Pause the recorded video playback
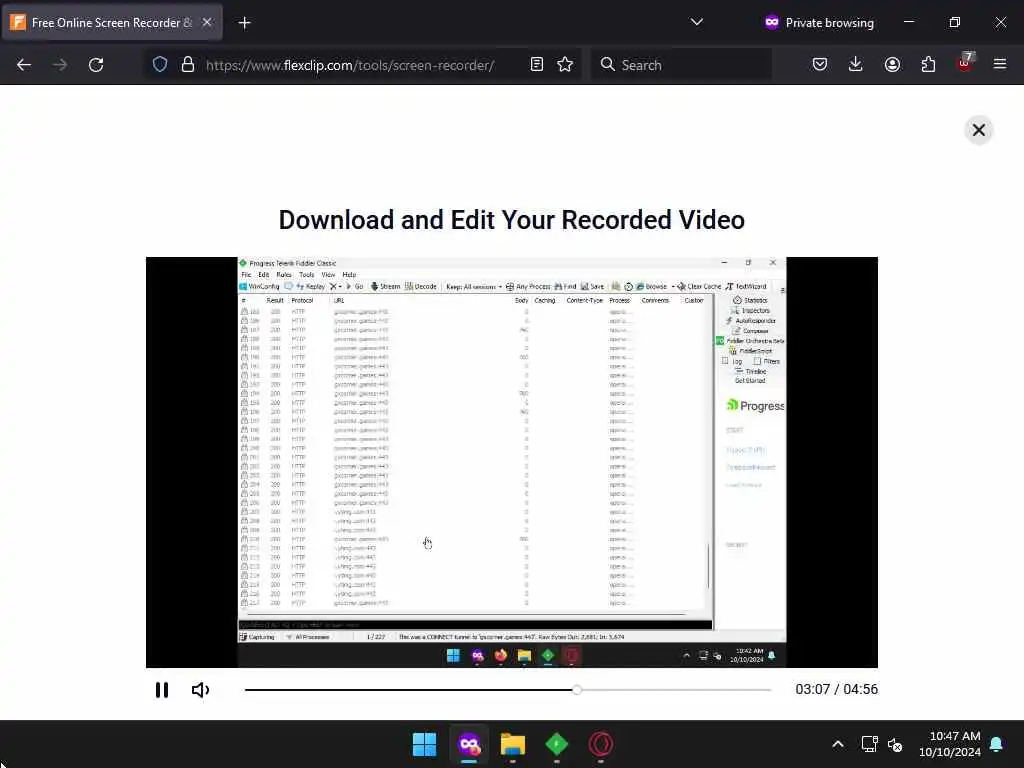This screenshot has height=768, width=1024. [x=162, y=690]
